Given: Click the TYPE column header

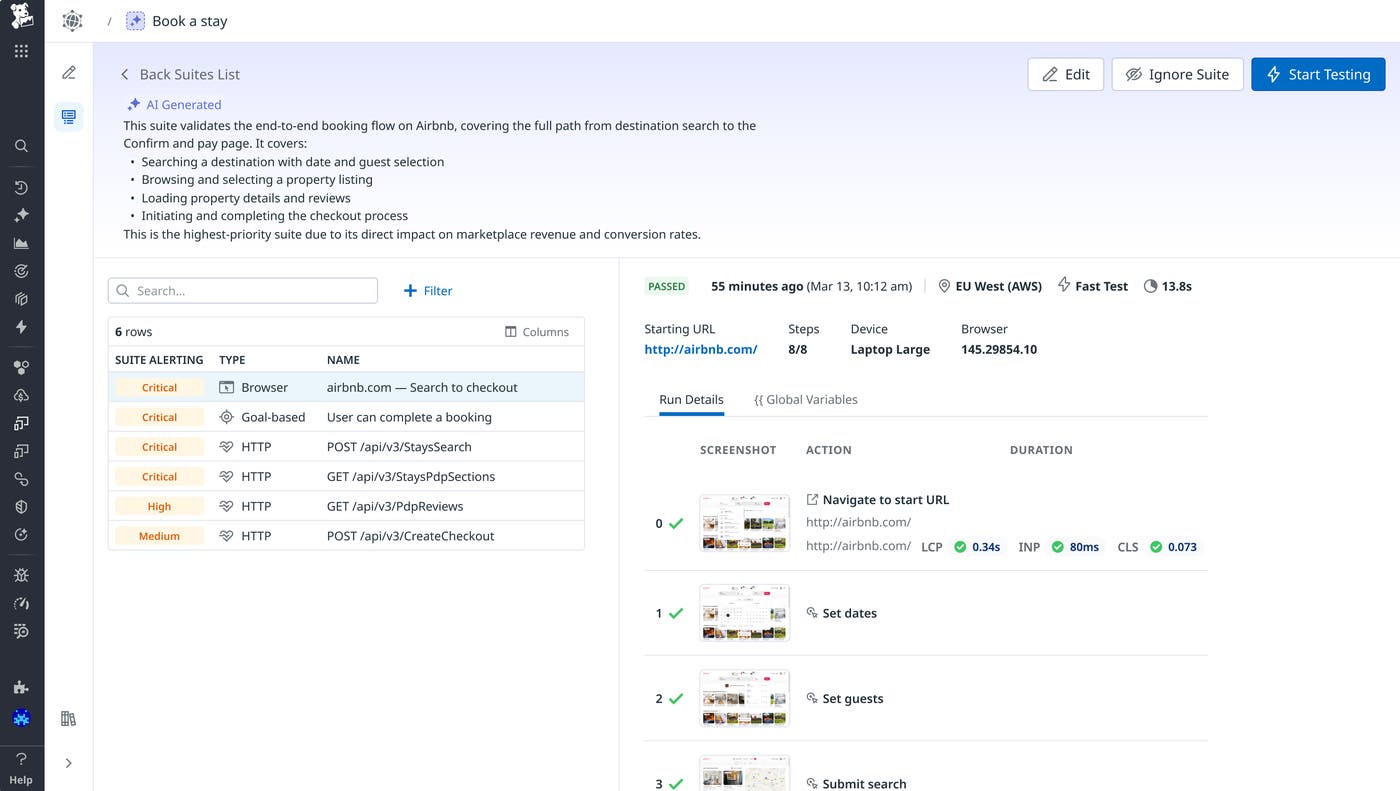Looking at the screenshot, I should tap(232, 360).
